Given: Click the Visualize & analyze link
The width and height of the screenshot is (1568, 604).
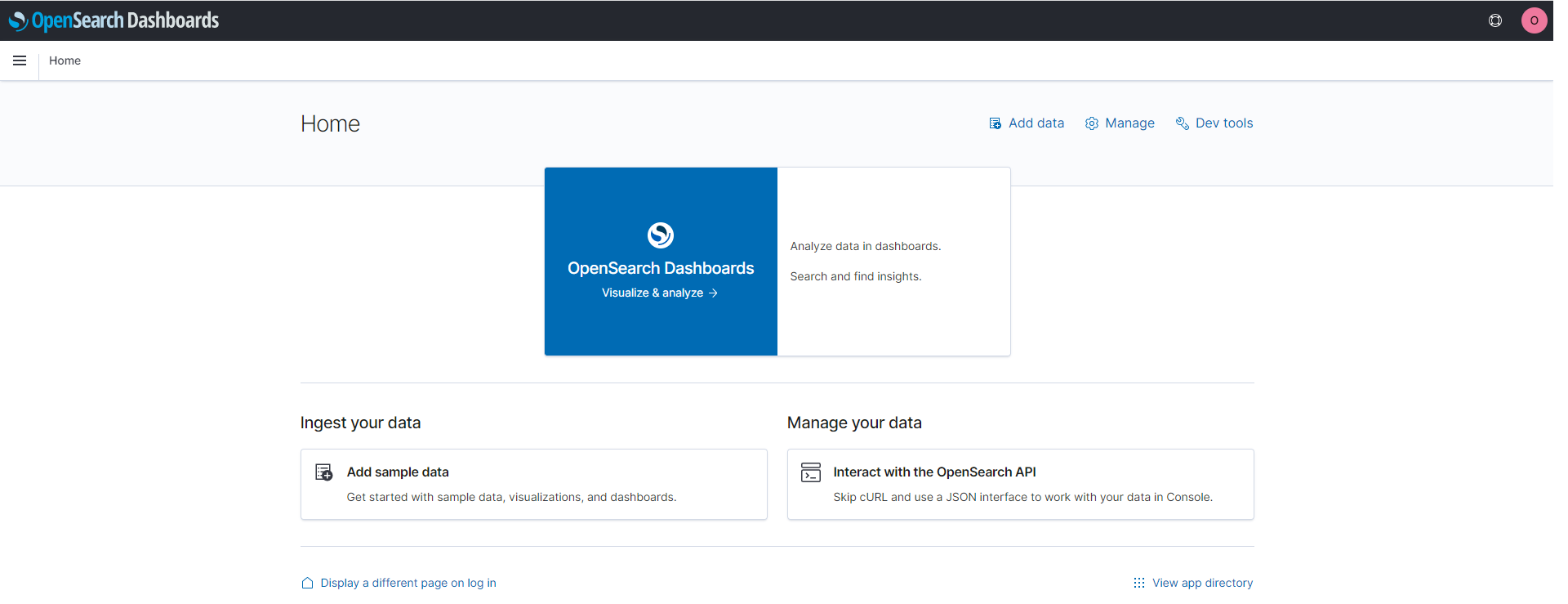Looking at the screenshot, I should 660,293.
